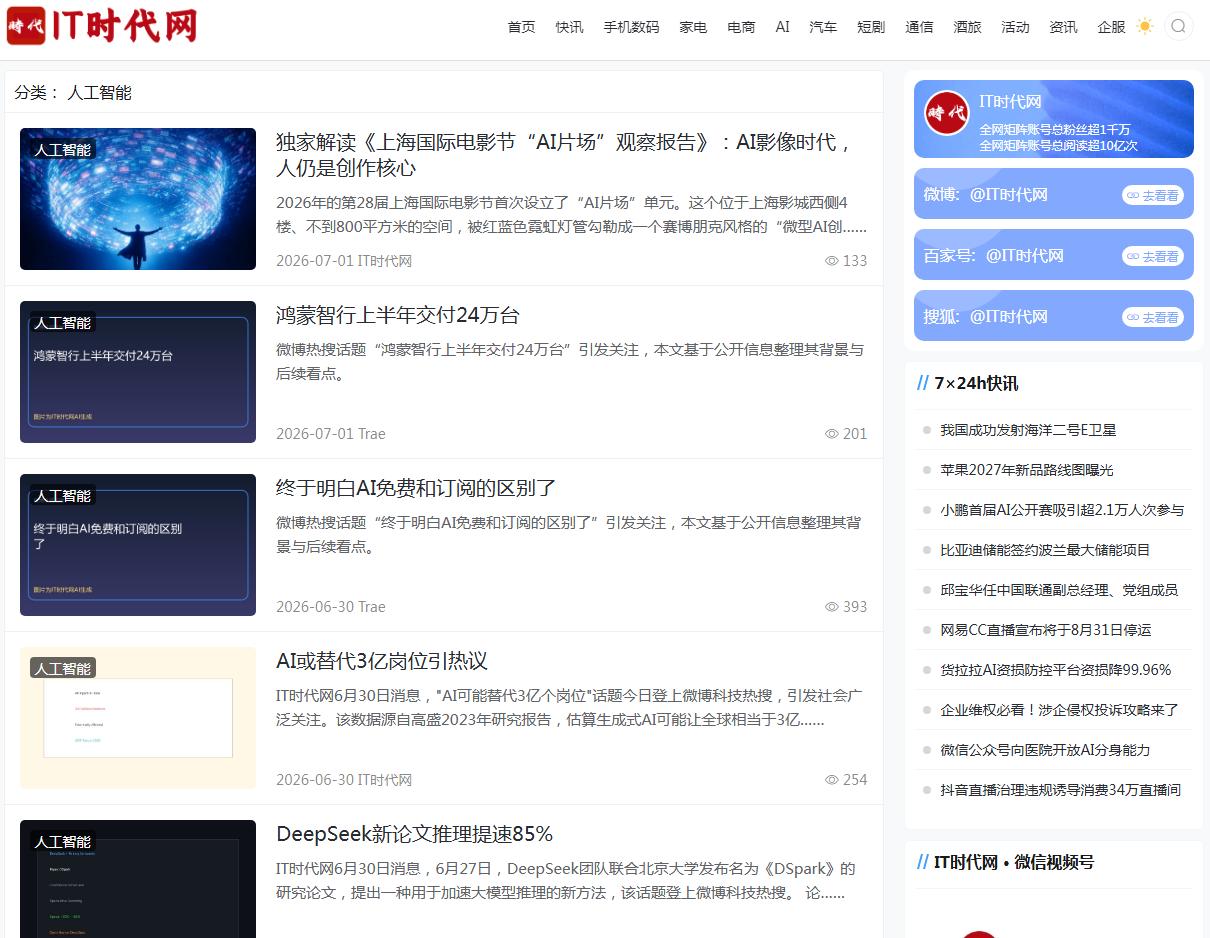Open the 快讯 navigation item
This screenshot has width=1210, height=938.
[x=569, y=27]
